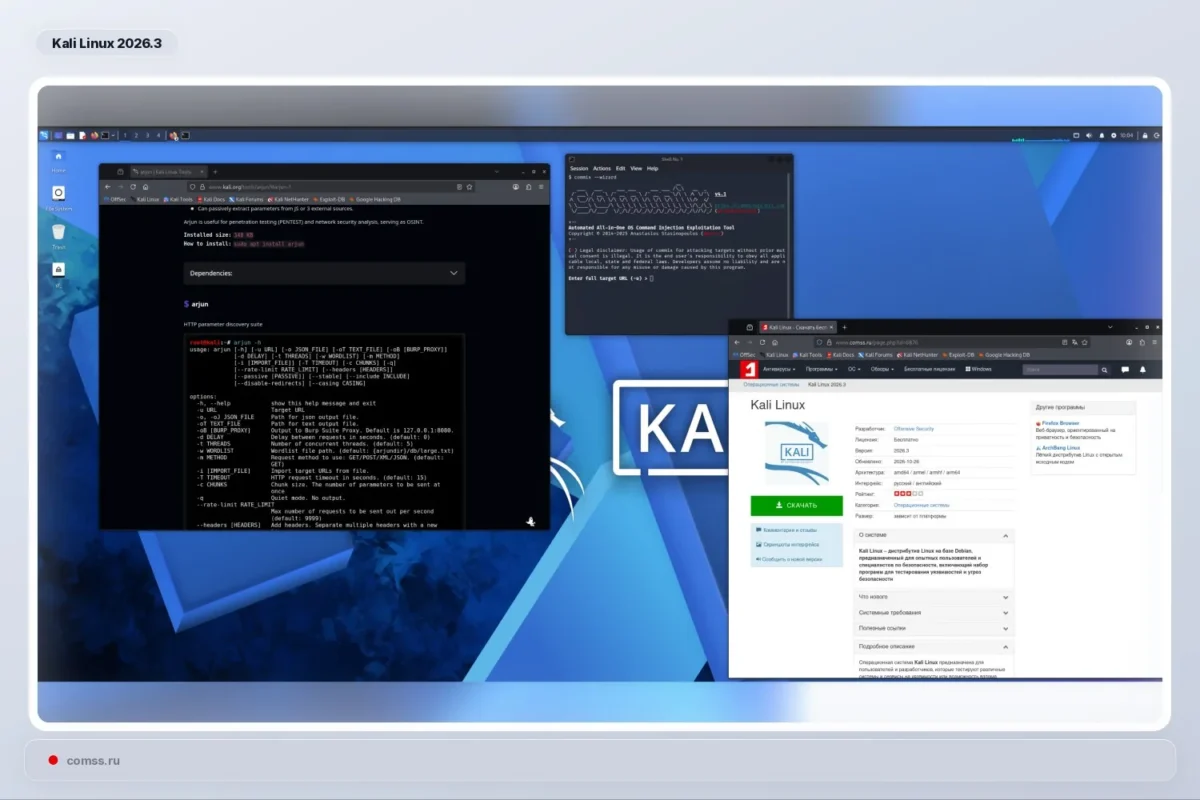Open hamburger menu in arjun Firefox window
The height and width of the screenshot is (800, 1200).
541,187
